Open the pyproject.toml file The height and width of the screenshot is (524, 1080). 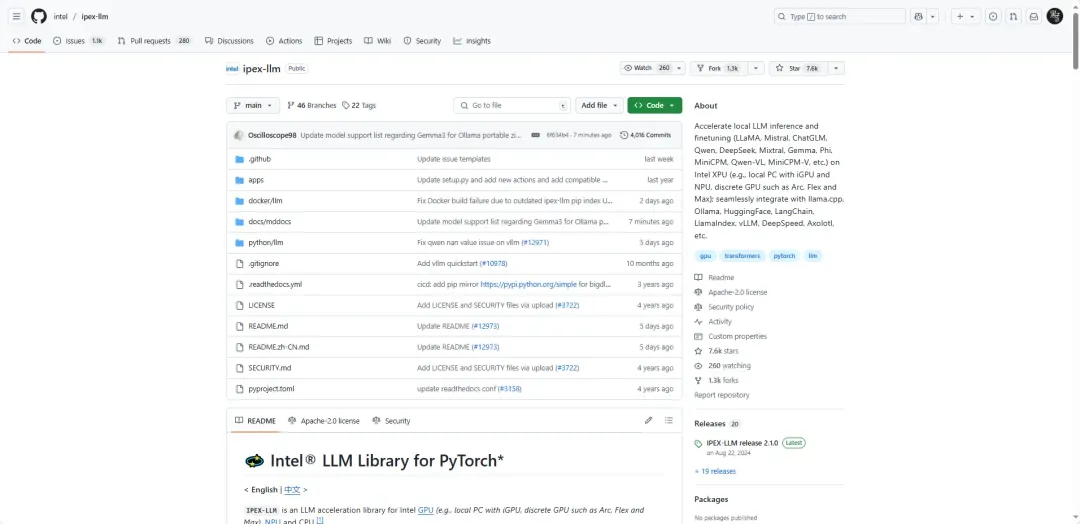pos(271,388)
